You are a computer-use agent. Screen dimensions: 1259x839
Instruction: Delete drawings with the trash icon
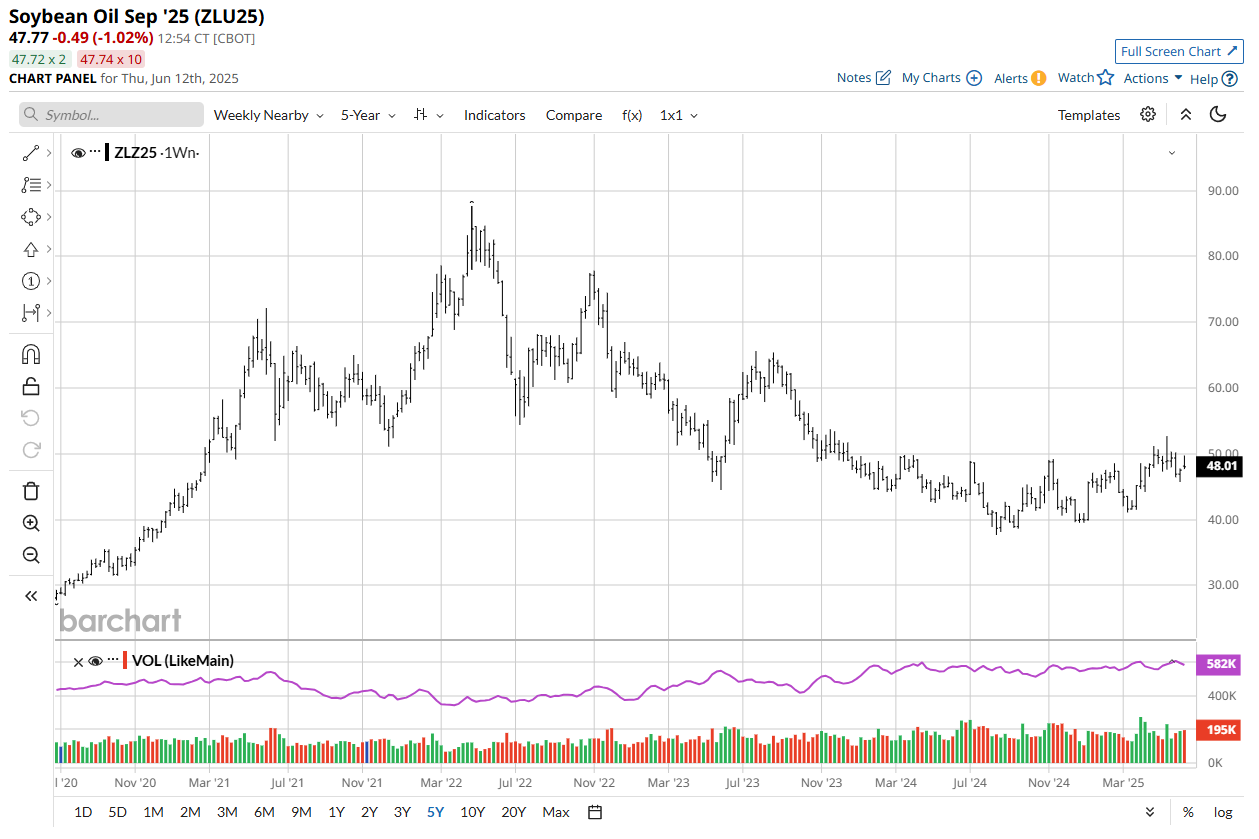[31, 491]
